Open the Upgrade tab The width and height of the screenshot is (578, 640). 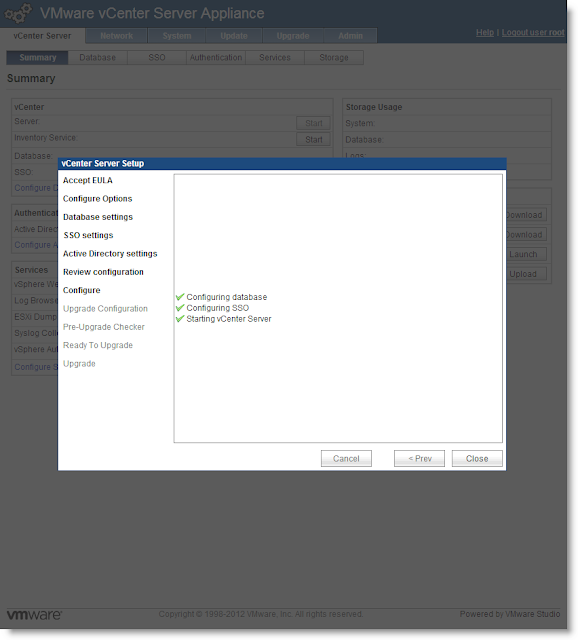click(293, 36)
